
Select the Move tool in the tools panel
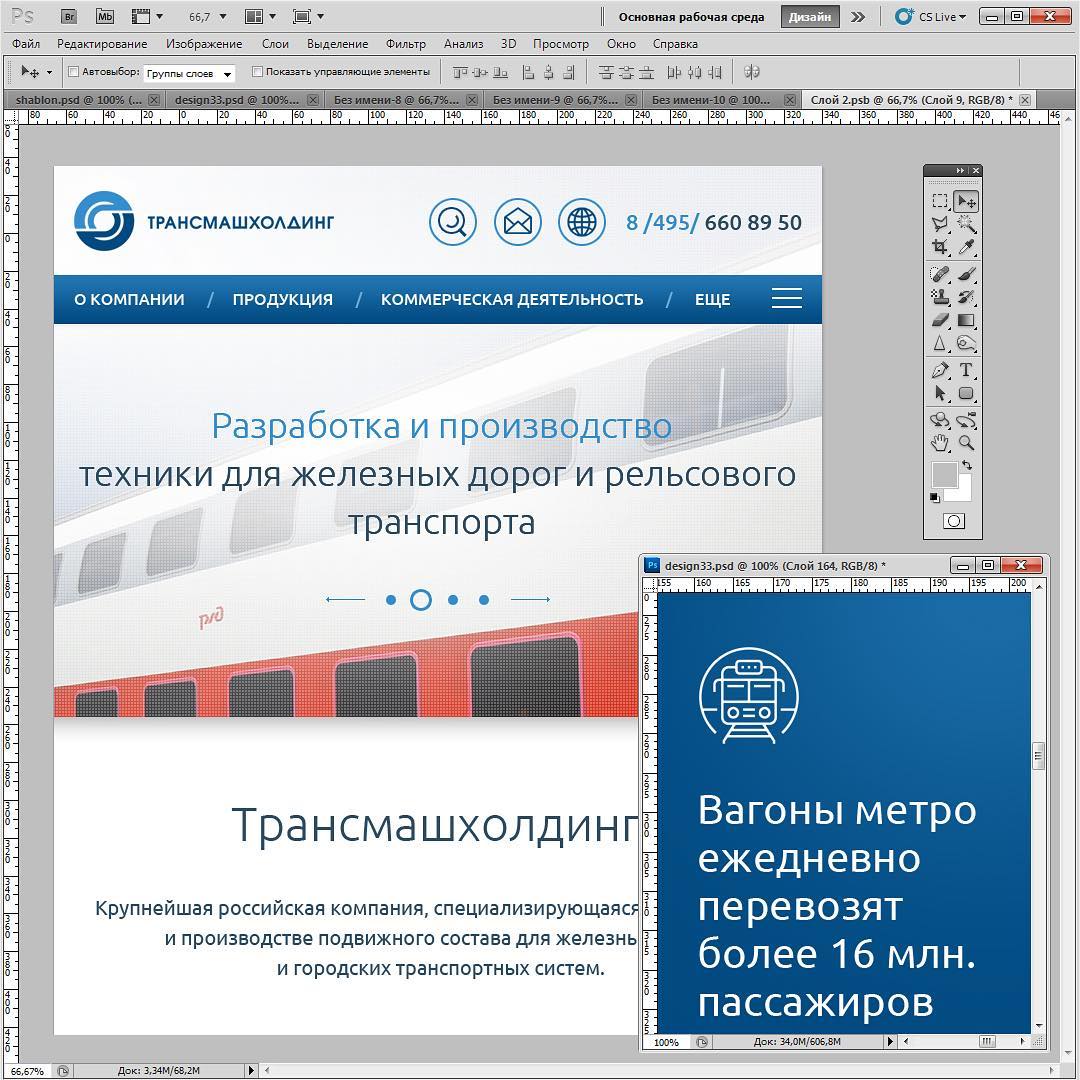[966, 201]
